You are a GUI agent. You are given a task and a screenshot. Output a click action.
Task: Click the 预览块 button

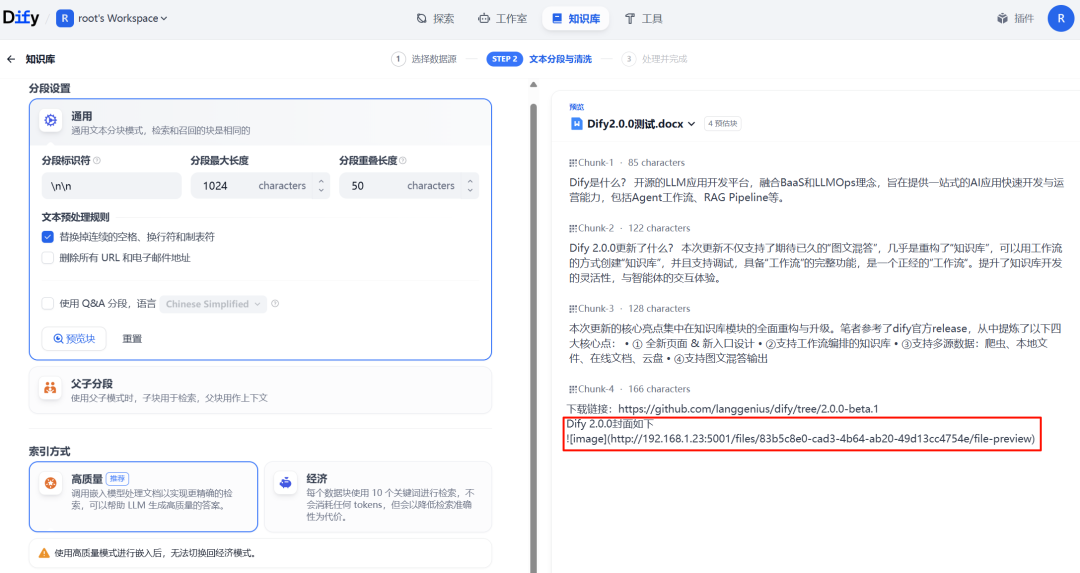coord(73,338)
